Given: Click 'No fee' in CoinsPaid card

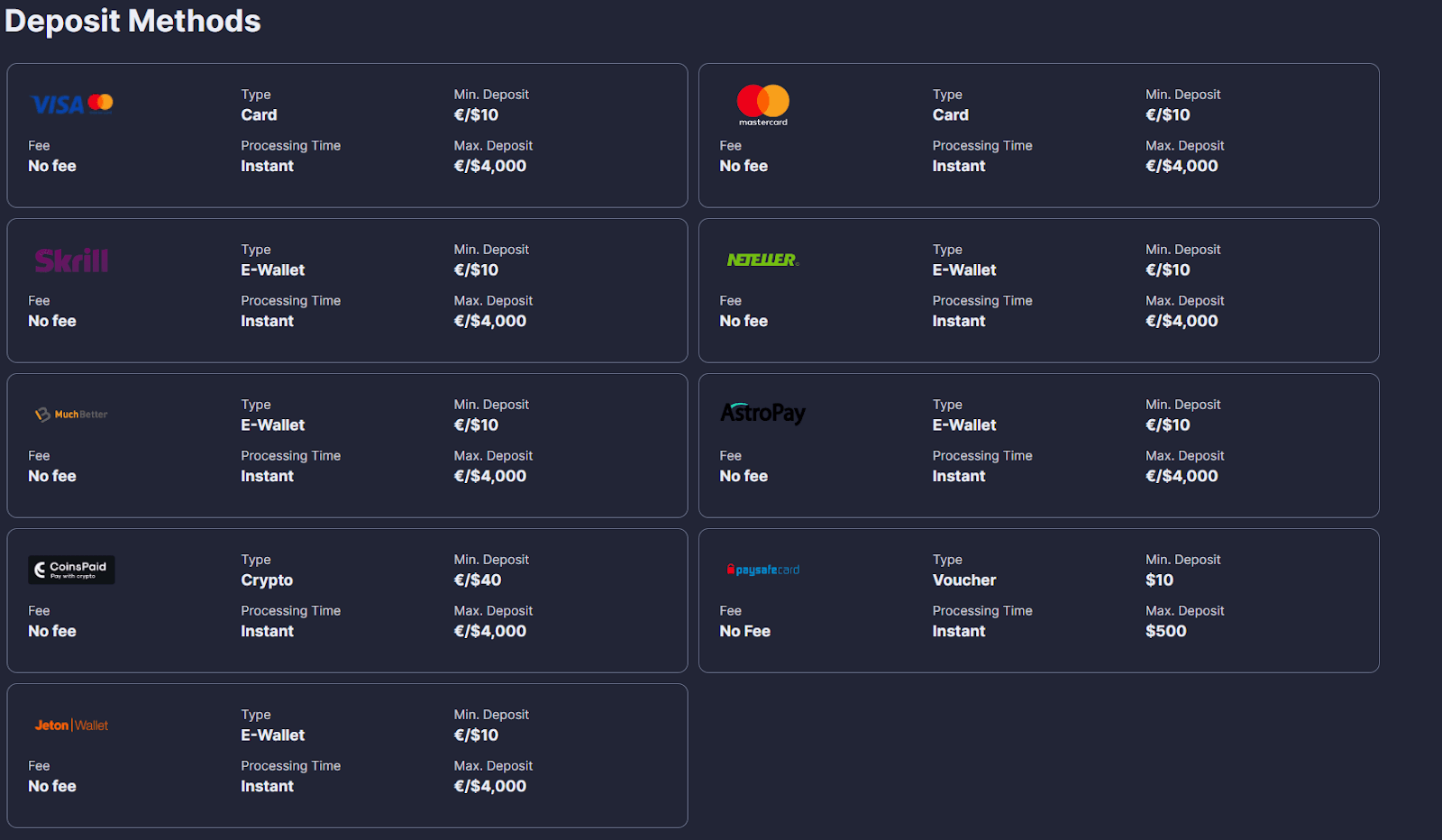Looking at the screenshot, I should coord(52,631).
